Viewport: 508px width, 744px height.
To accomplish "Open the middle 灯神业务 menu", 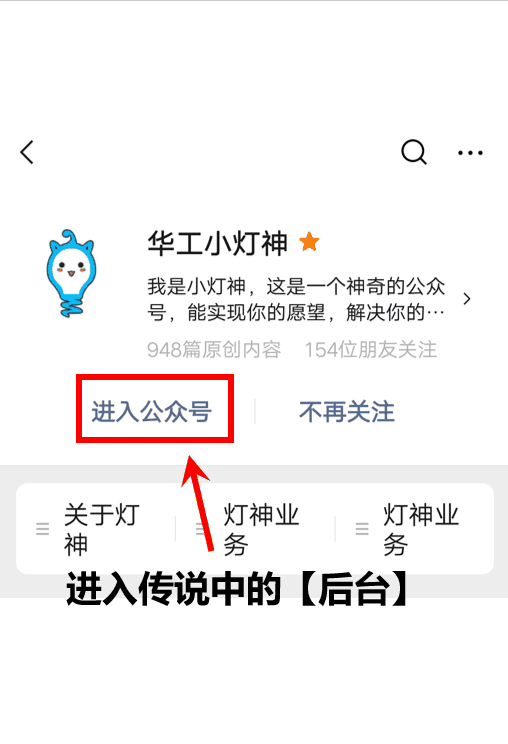I will pyautogui.click(x=255, y=529).
